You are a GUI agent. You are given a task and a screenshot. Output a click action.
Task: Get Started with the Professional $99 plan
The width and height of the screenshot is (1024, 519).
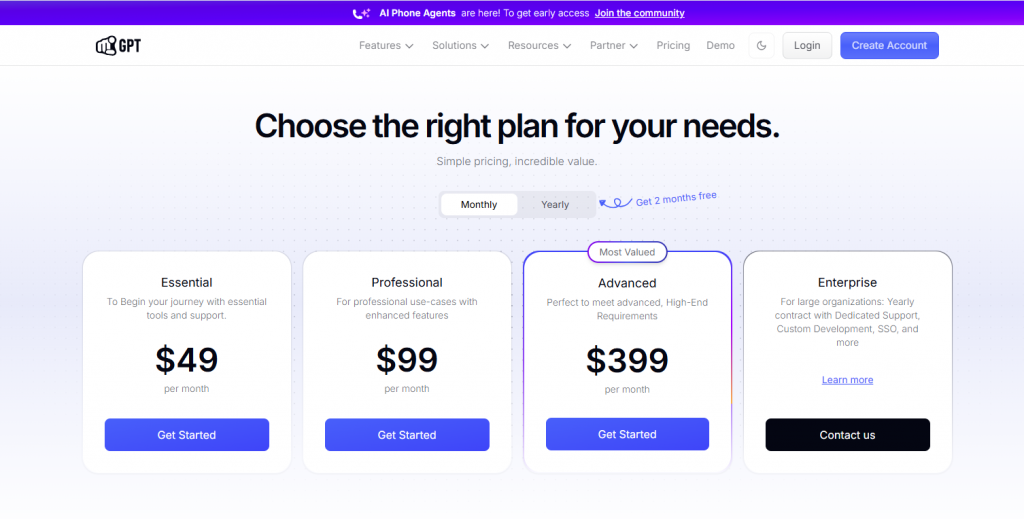coord(407,435)
